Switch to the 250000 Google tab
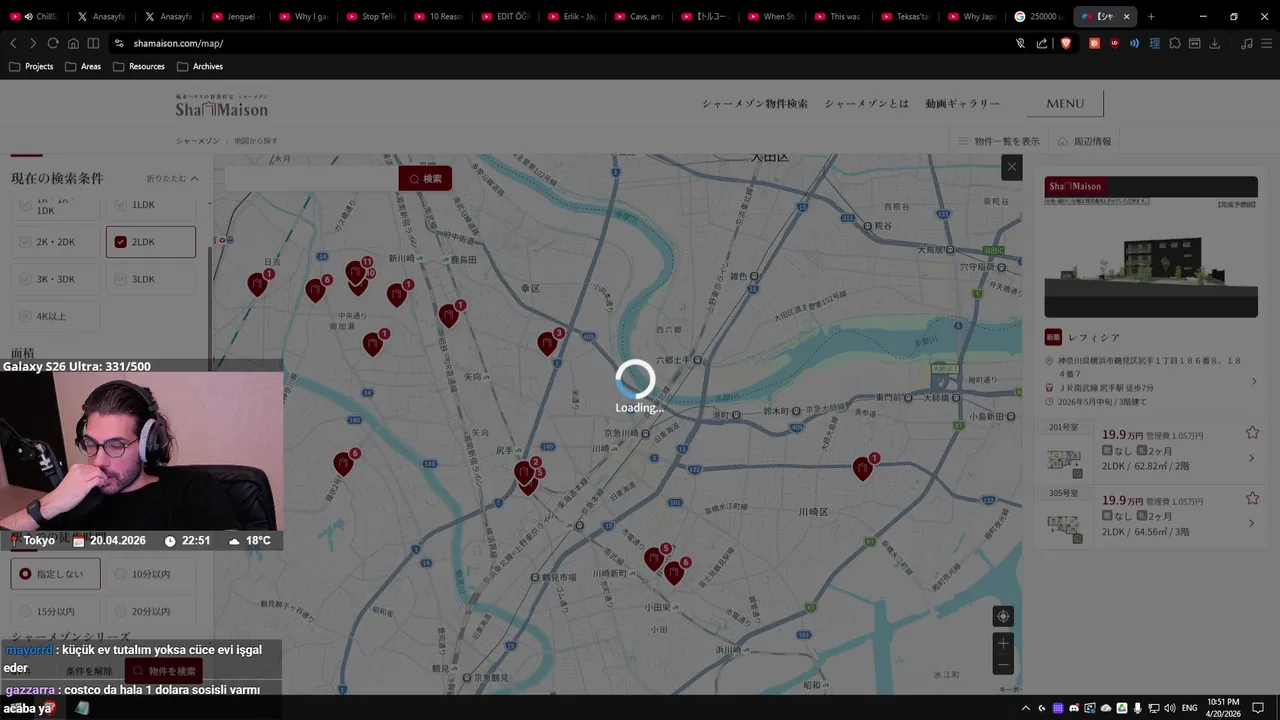 1038,16
